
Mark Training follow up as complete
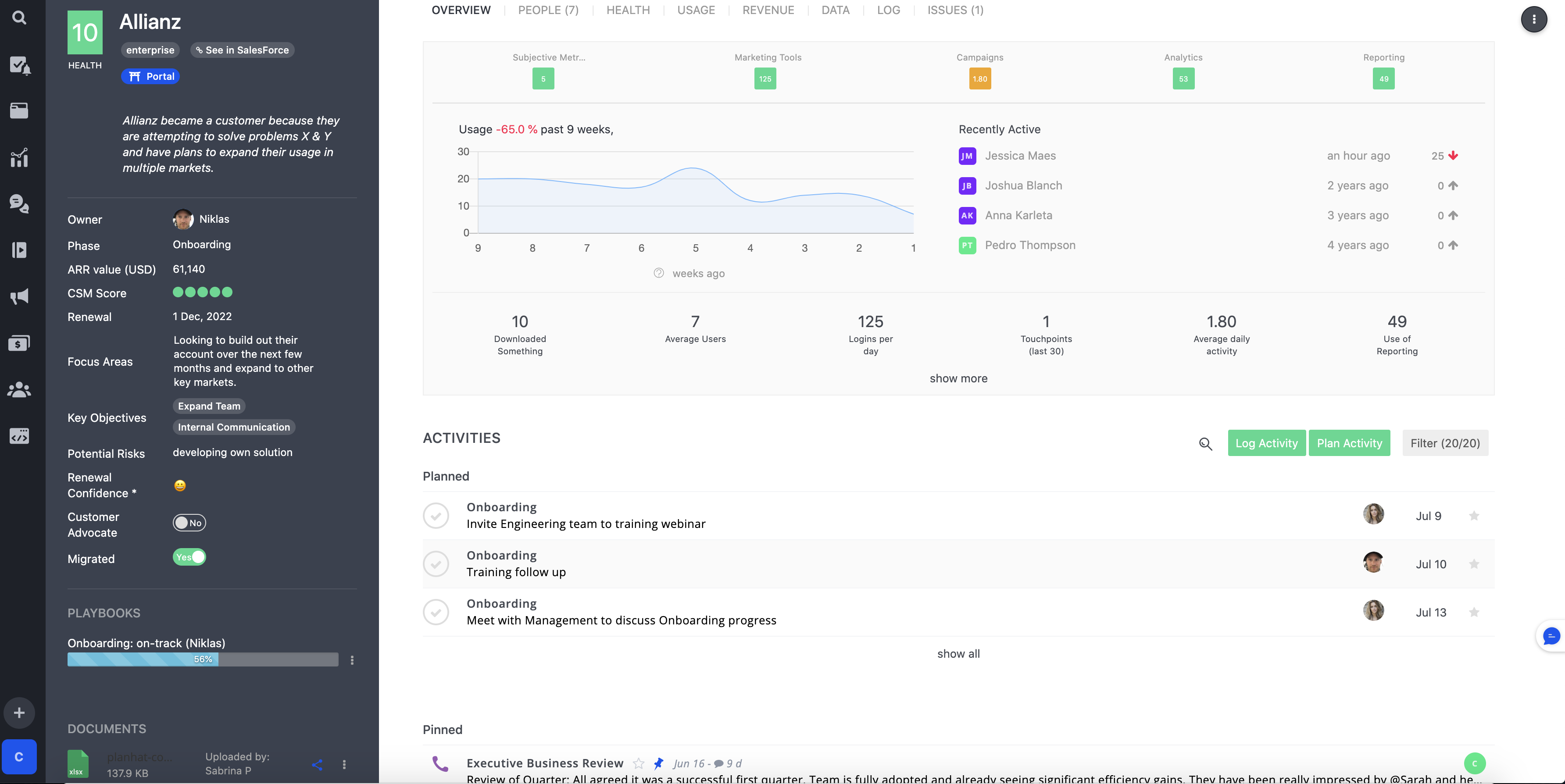(x=436, y=564)
